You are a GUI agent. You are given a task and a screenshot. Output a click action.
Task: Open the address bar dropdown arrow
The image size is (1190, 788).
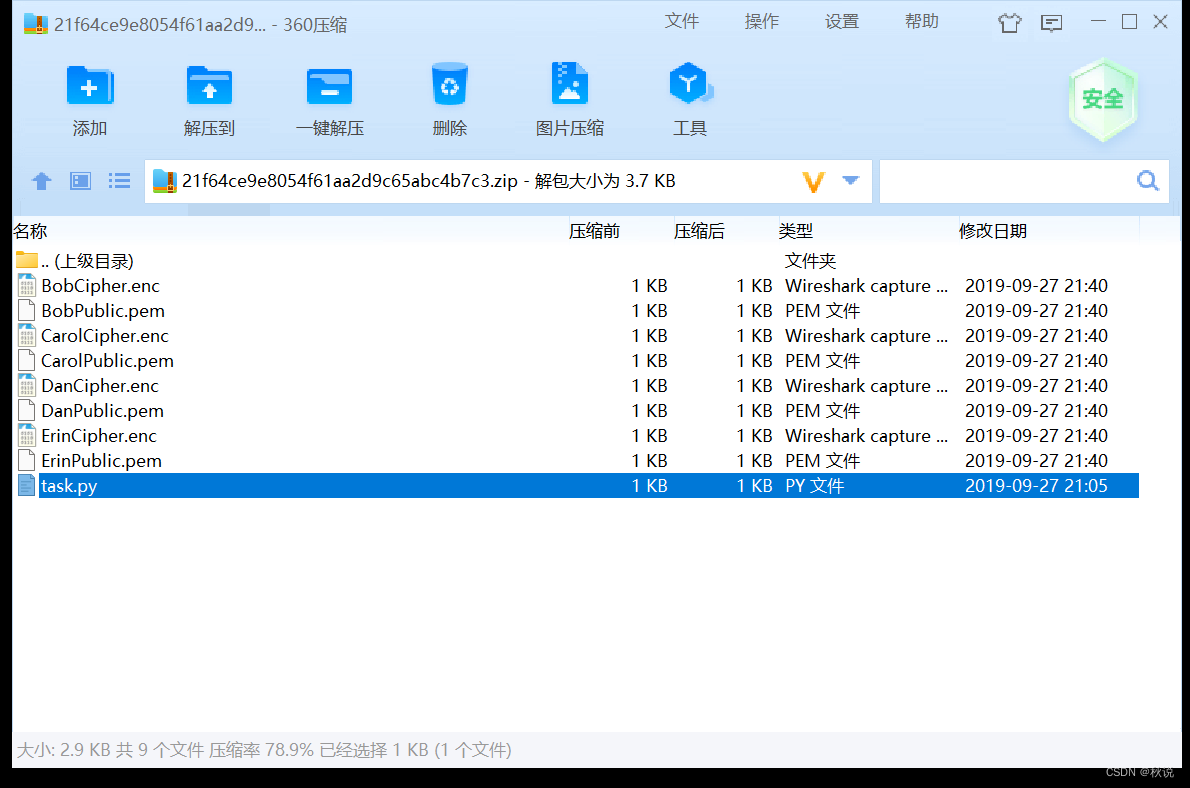click(851, 181)
